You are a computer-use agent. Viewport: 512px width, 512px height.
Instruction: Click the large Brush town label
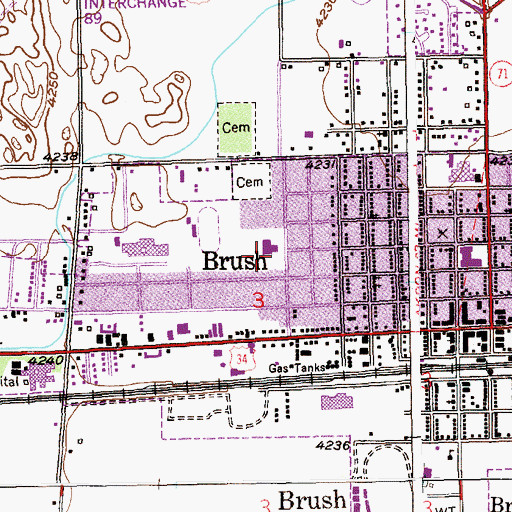235,261
